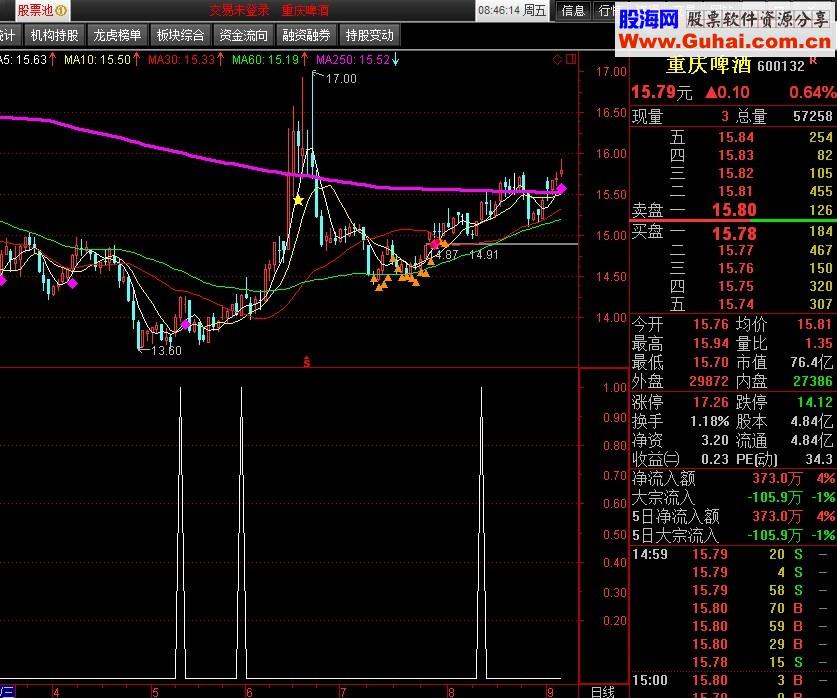Click the MA60: 15.19 indicator label
837x698 pixels.
(265, 60)
